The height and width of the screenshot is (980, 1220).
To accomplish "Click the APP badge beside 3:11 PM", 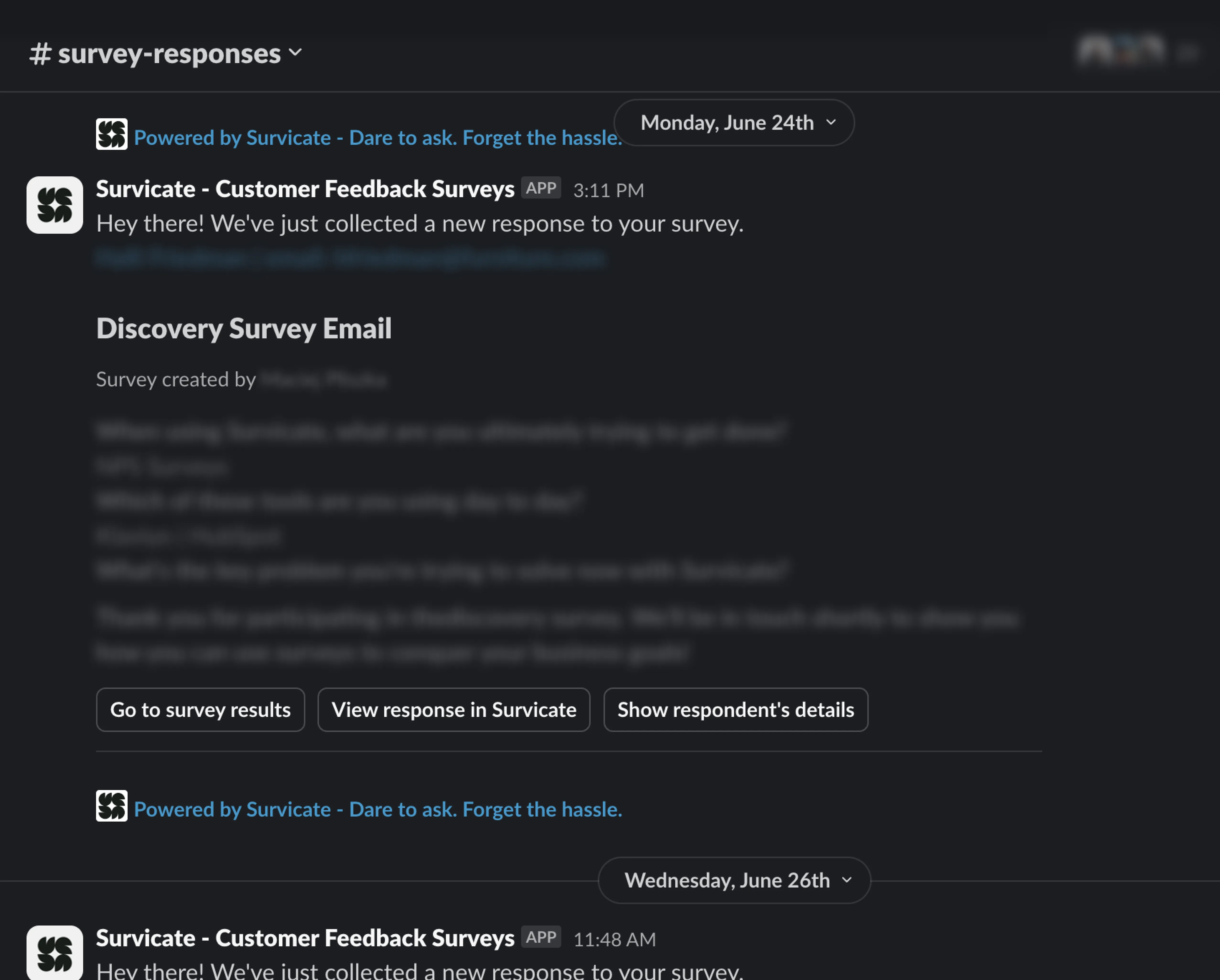I will coord(540,188).
